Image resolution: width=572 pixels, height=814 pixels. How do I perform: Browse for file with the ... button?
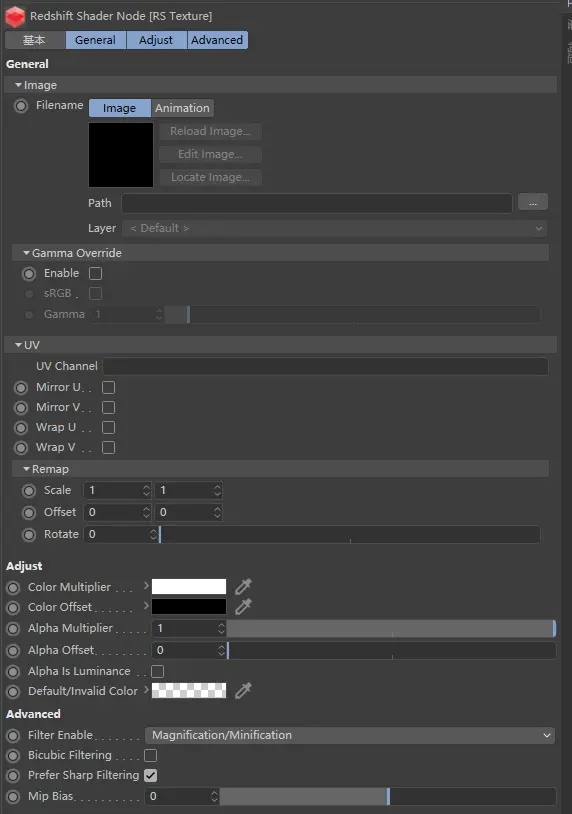point(533,202)
